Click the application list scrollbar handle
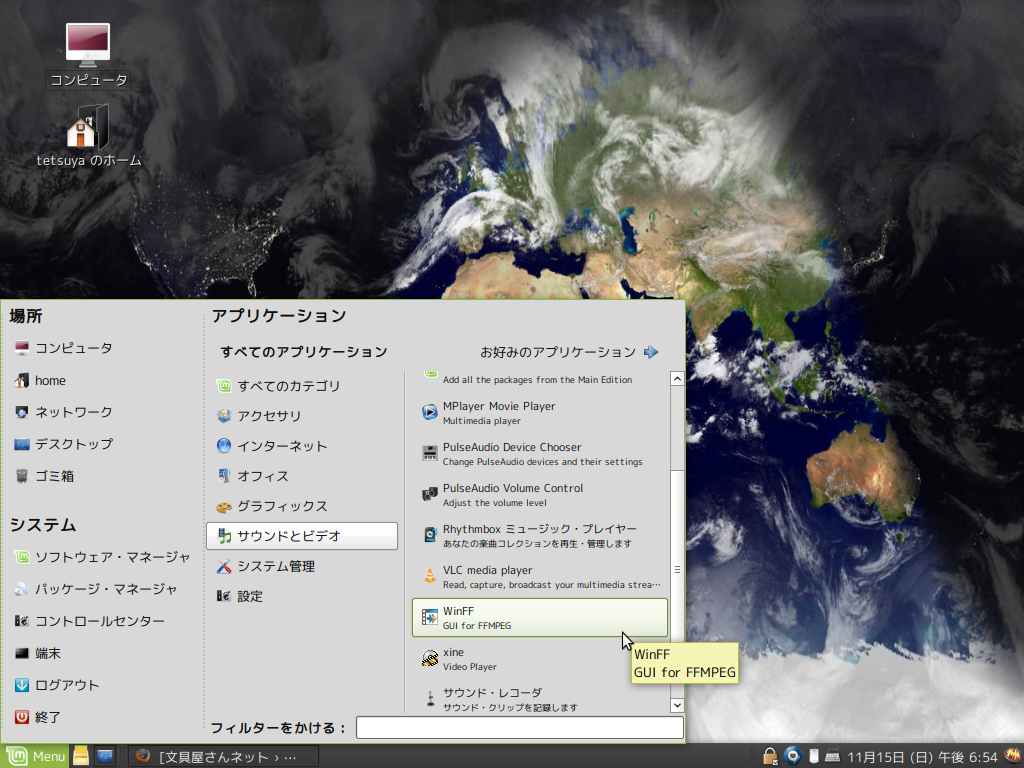The image size is (1024, 768). pos(677,569)
